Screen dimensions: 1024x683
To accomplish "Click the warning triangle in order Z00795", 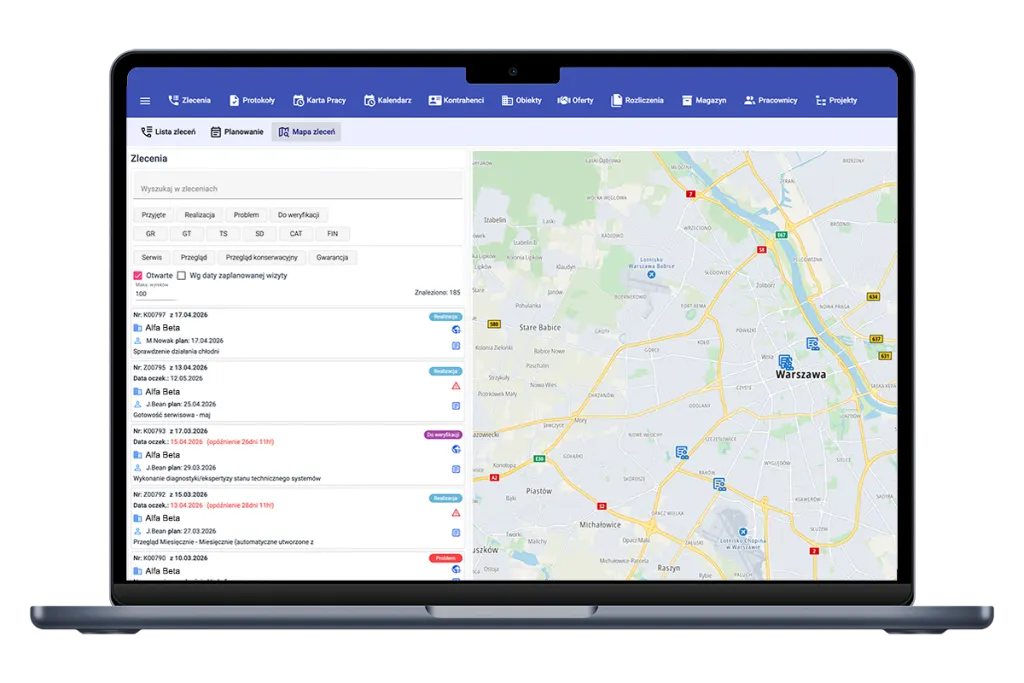I will click(456, 386).
